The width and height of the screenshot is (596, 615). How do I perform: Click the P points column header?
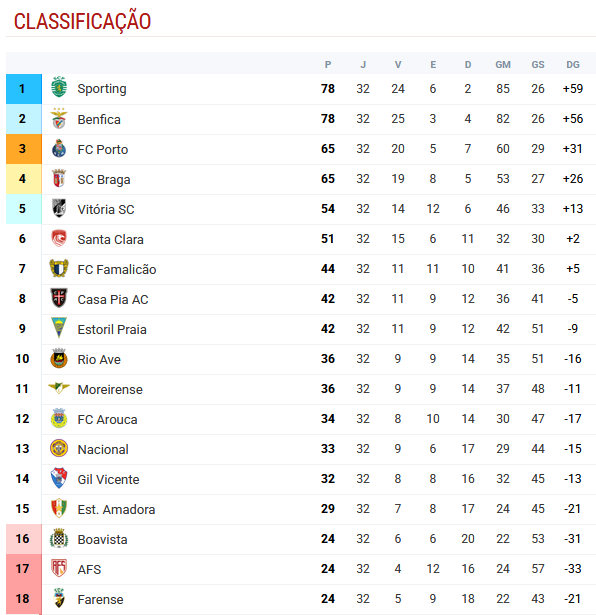click(x=328, y=65)
